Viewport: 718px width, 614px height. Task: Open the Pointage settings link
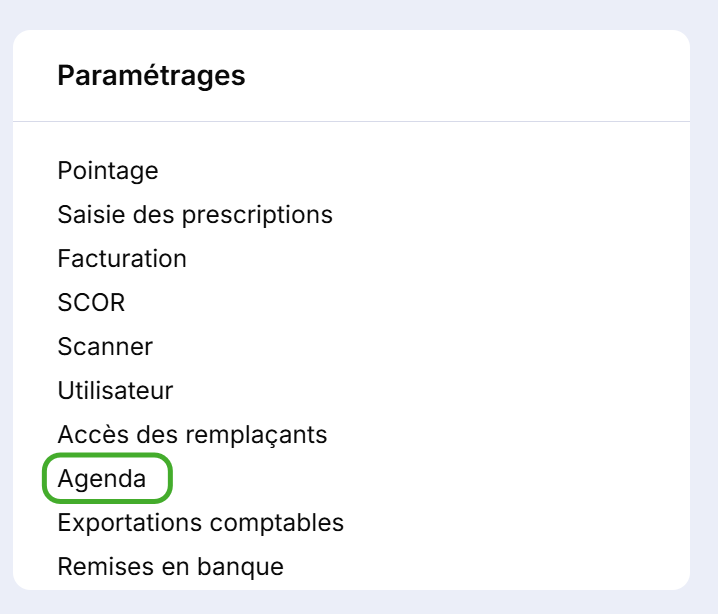[108, 171]
